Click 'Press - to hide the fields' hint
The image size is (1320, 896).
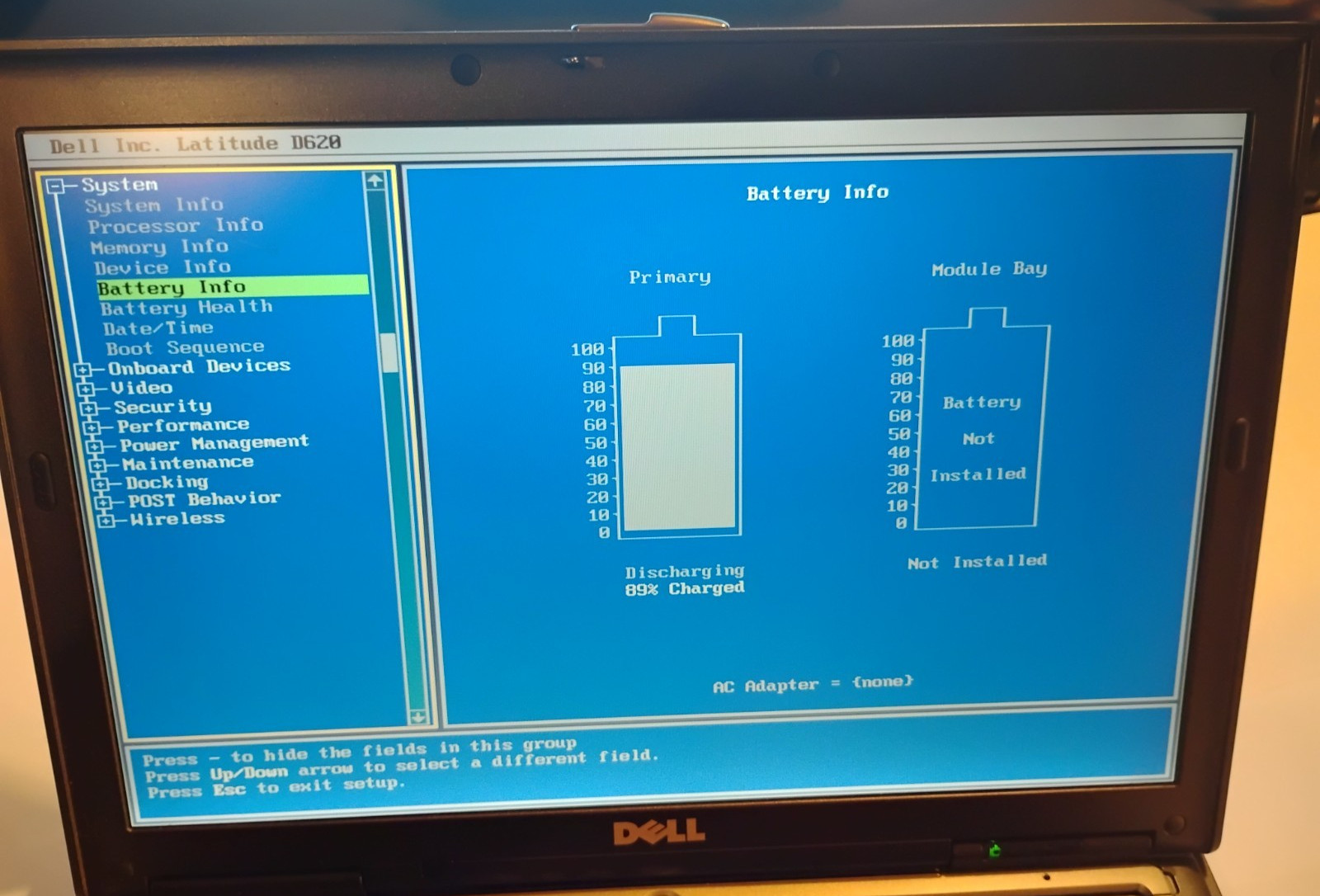pyautogui.click(x=360, y=752)
